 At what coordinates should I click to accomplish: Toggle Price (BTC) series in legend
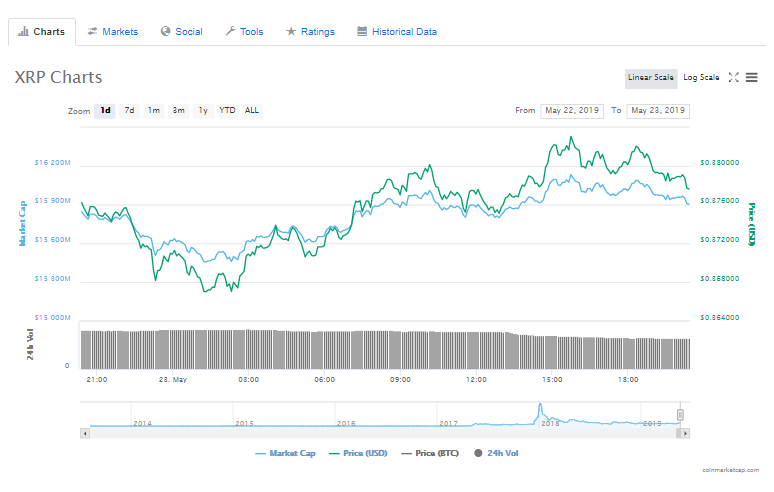point(430,454)
